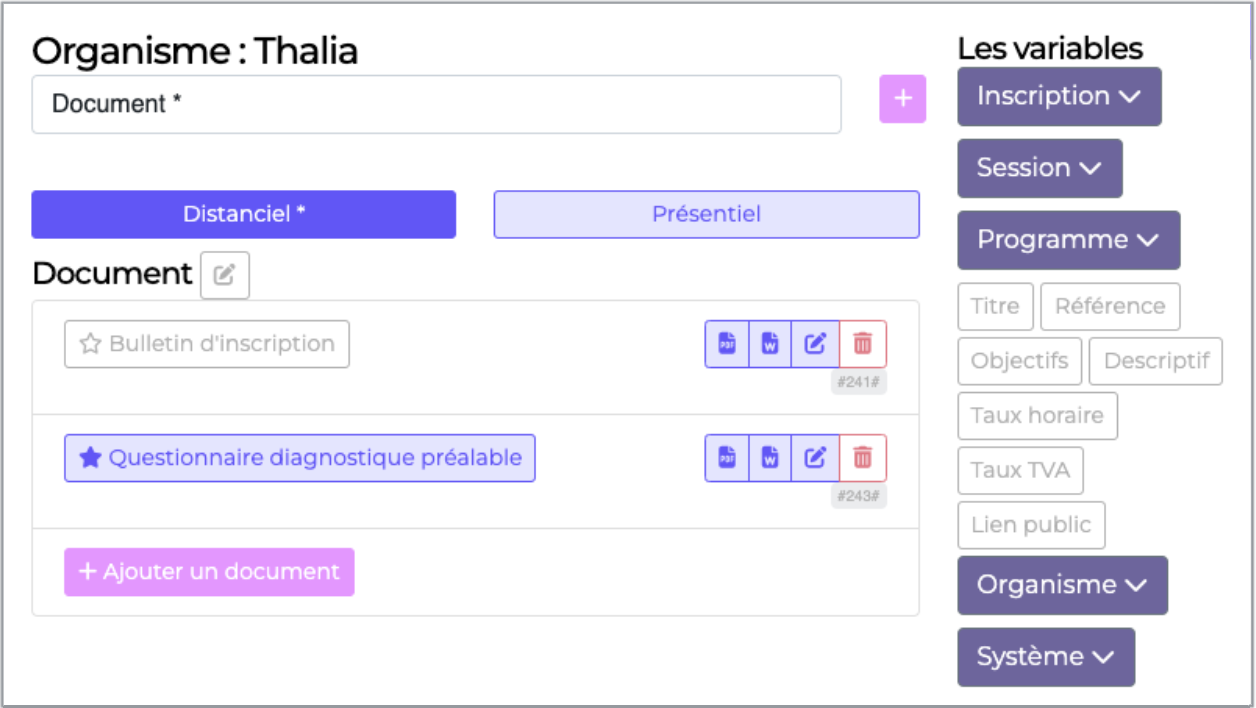Open the Organisme variables dropdown
Viewport: 1256px width, 708px height.
click(x=1062, y=585)
